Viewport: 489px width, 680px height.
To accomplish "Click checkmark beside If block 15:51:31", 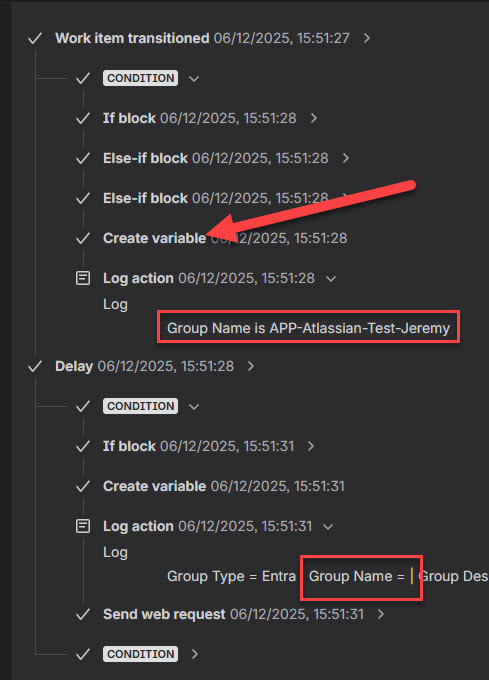I will pyautogui.click(x=83, y=447).
